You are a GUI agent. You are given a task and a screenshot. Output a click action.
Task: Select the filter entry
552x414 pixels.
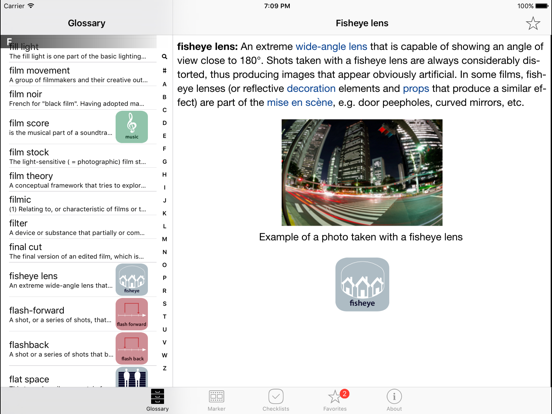(79, 227)
